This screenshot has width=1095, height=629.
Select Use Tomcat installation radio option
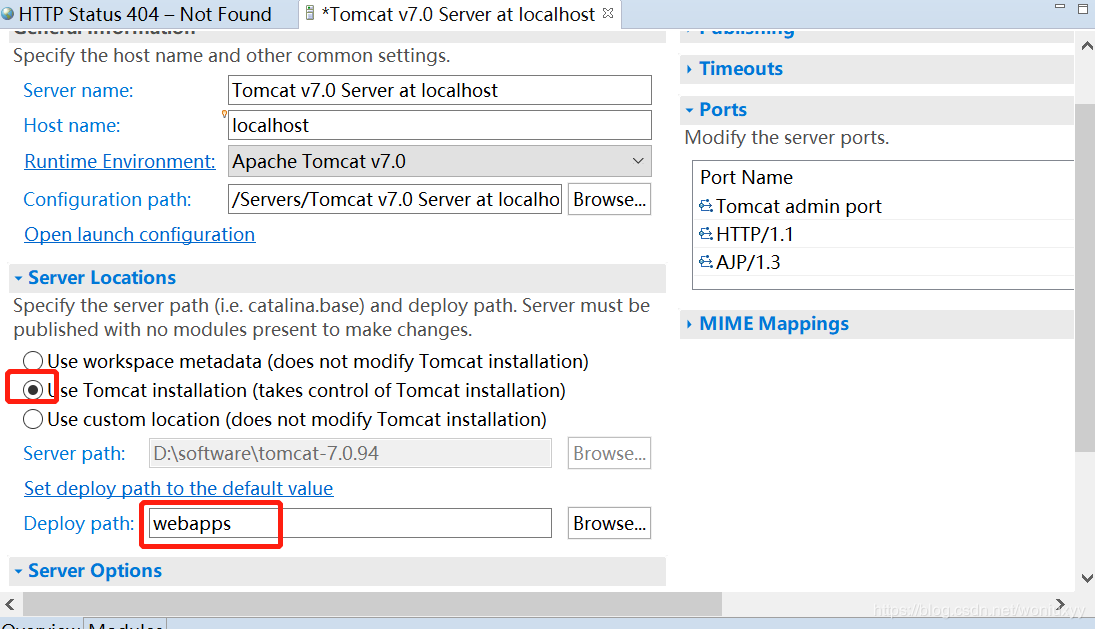[33, 390]
